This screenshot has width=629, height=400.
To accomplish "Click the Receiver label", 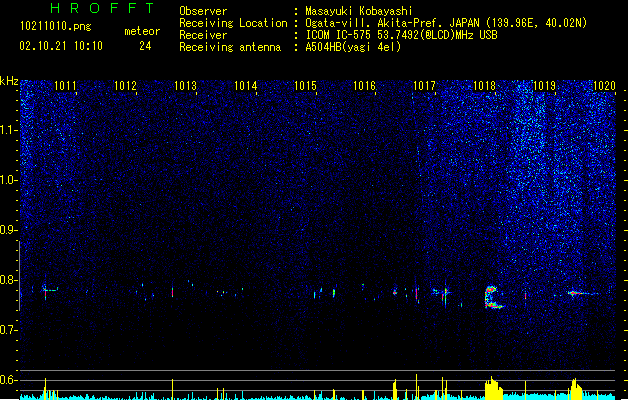I will [203, 35].
